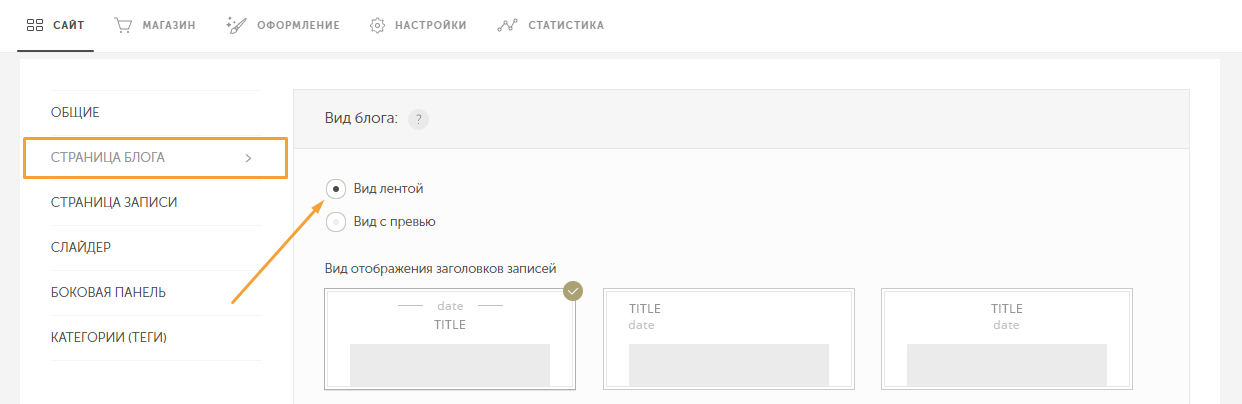Open КАТЕГОРИИ (ТЕГИ) section

pos(109,338)
